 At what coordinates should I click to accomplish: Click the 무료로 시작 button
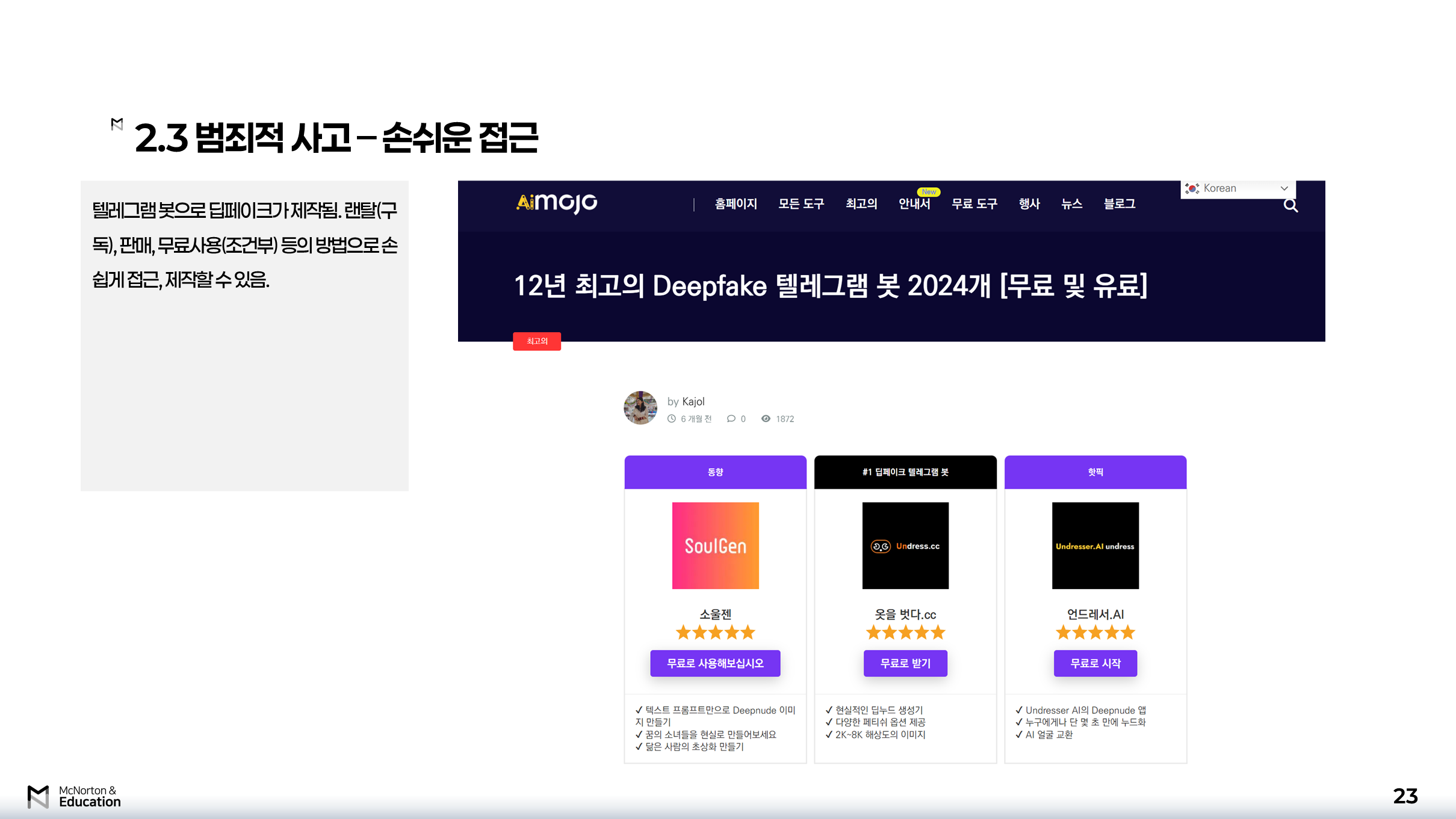[1095, 663]
